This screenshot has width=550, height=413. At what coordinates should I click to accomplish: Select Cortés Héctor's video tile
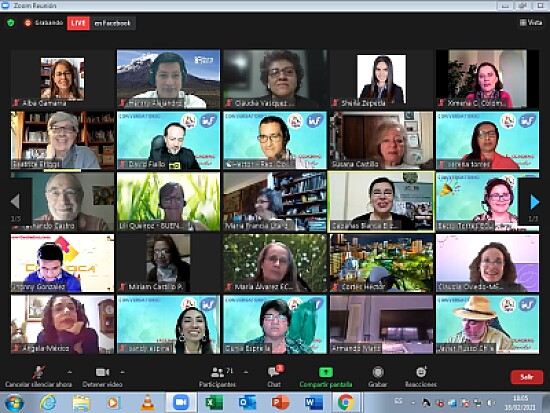point(381,263)
